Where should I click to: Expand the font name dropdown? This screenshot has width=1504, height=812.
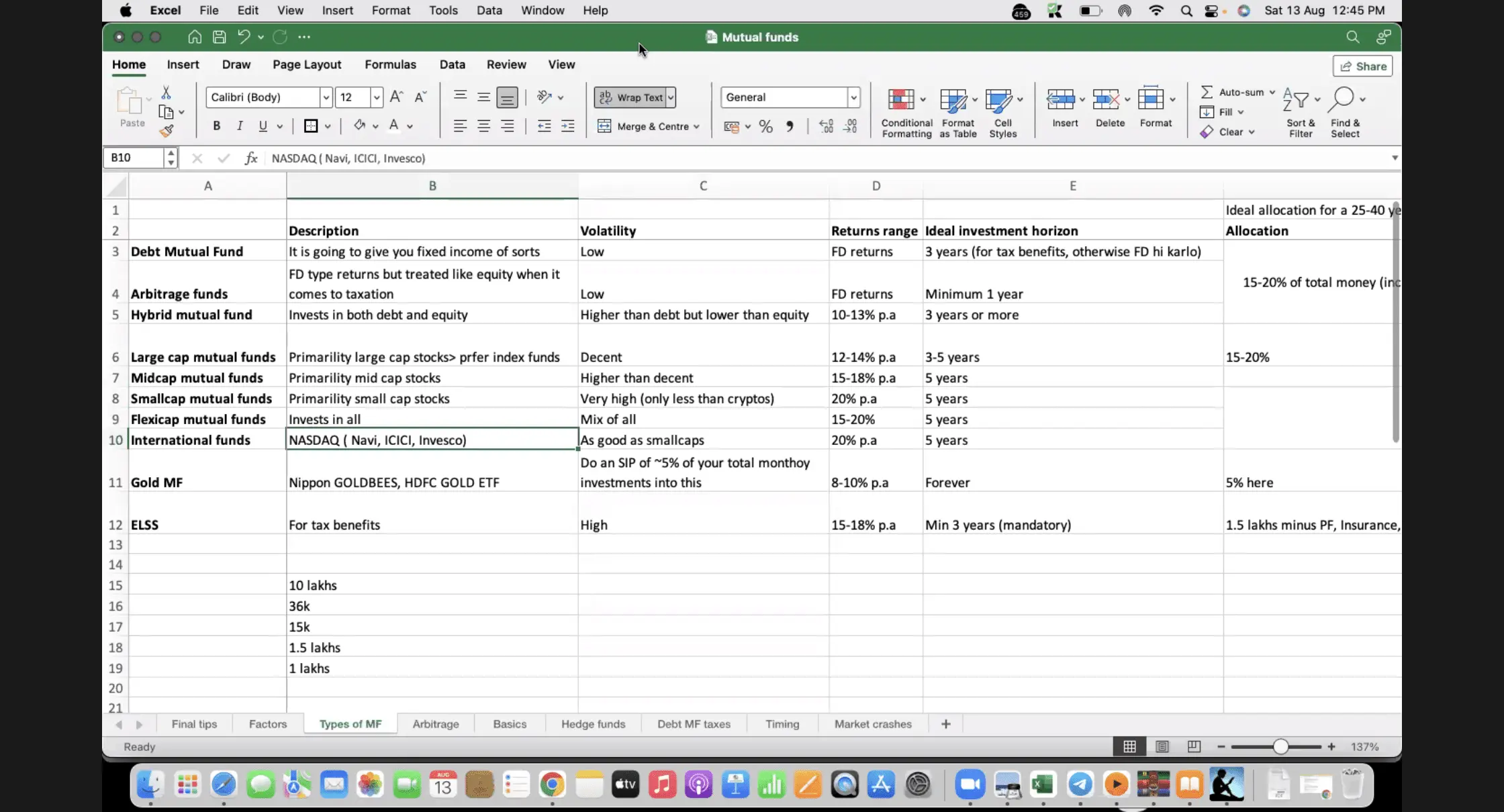[x=326, y=97]
